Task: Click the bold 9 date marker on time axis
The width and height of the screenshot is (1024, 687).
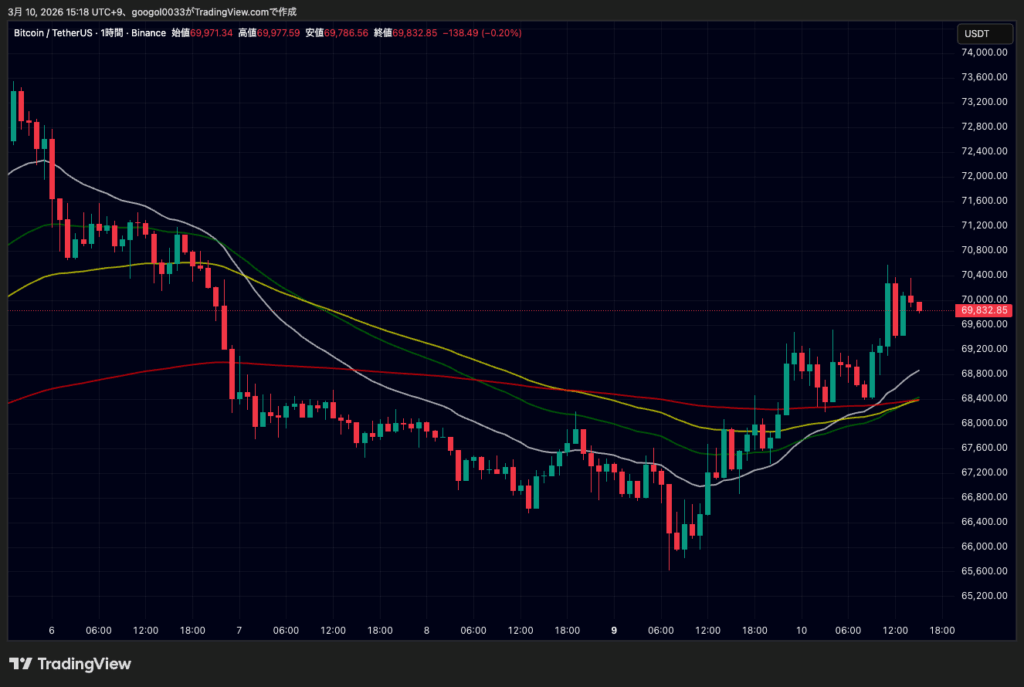Action: pos(614,631)
